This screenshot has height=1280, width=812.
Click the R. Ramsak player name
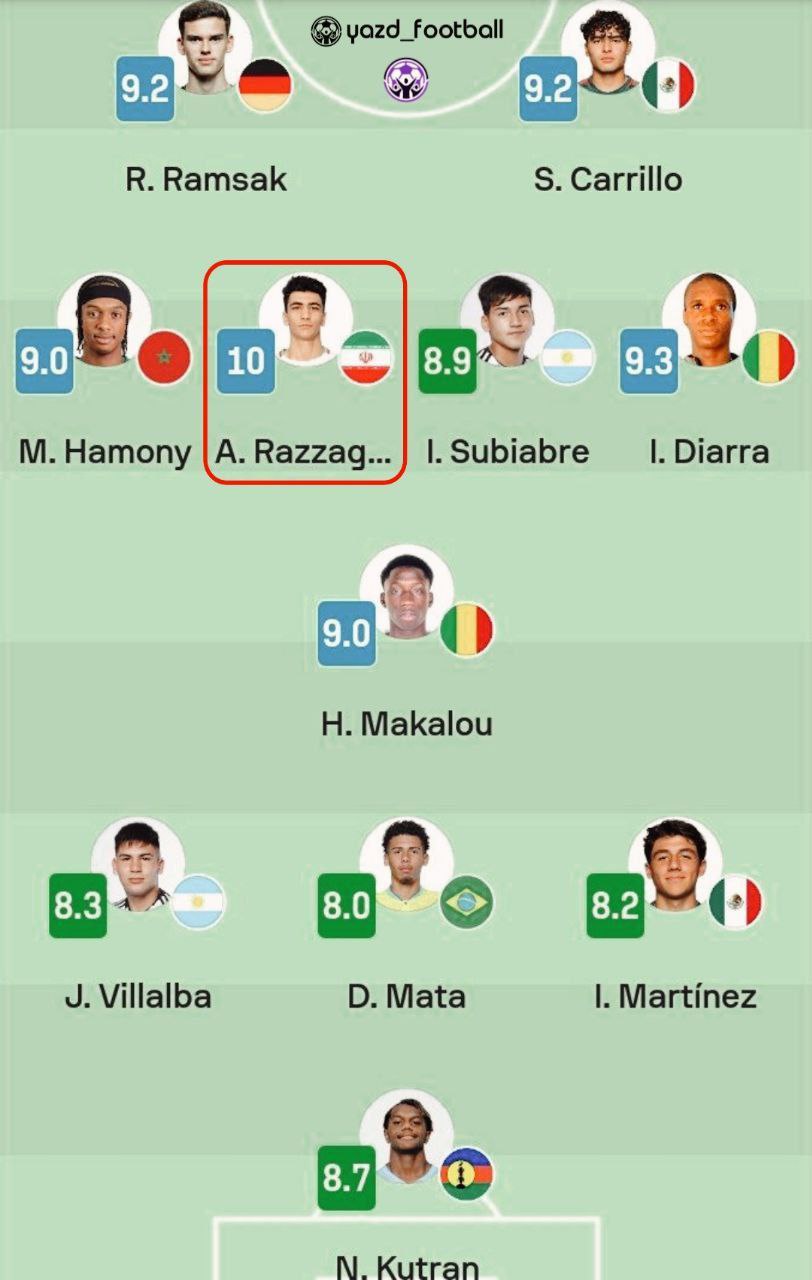pos(206,179)
